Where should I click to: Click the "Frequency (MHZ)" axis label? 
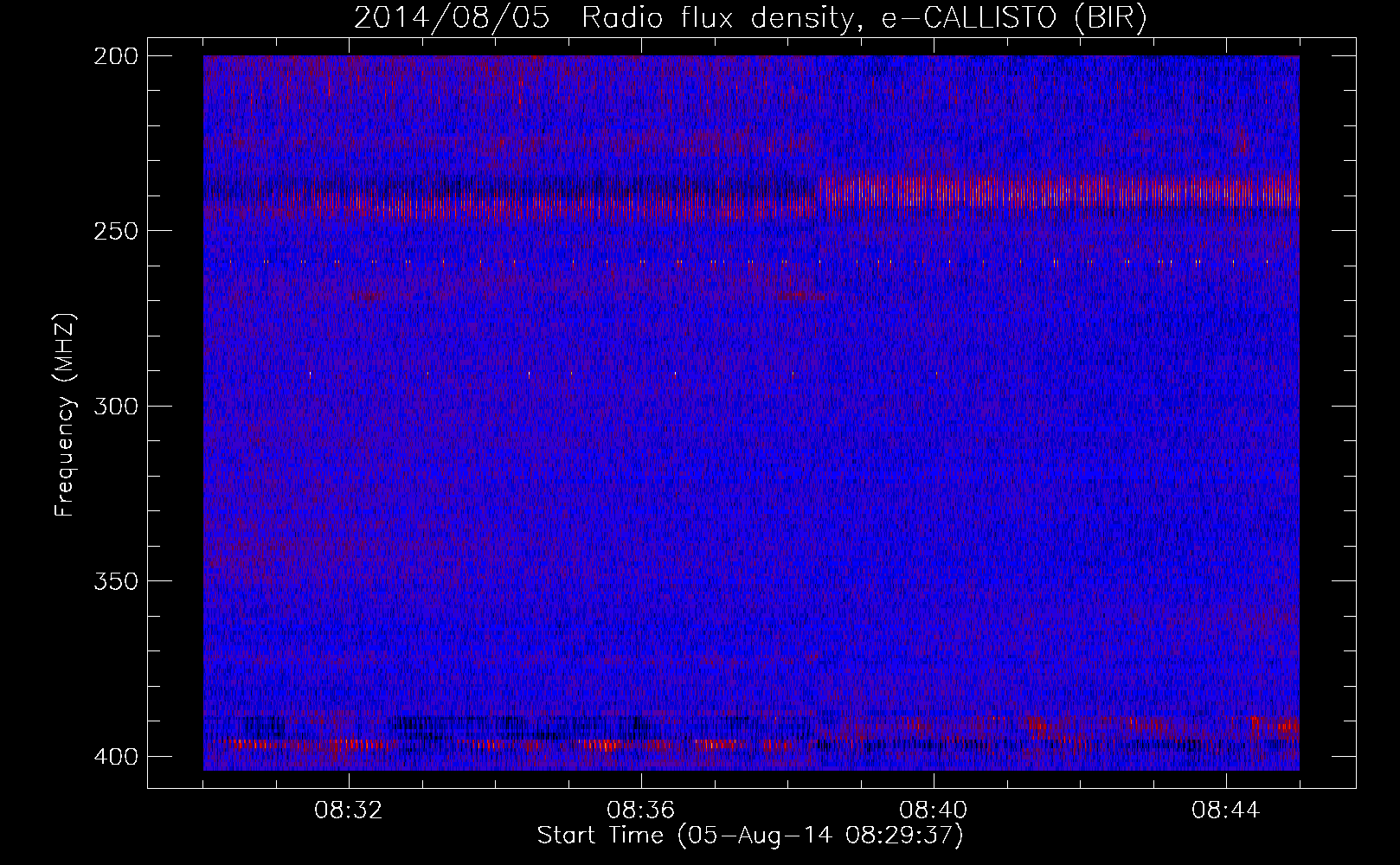click(65, 414)
